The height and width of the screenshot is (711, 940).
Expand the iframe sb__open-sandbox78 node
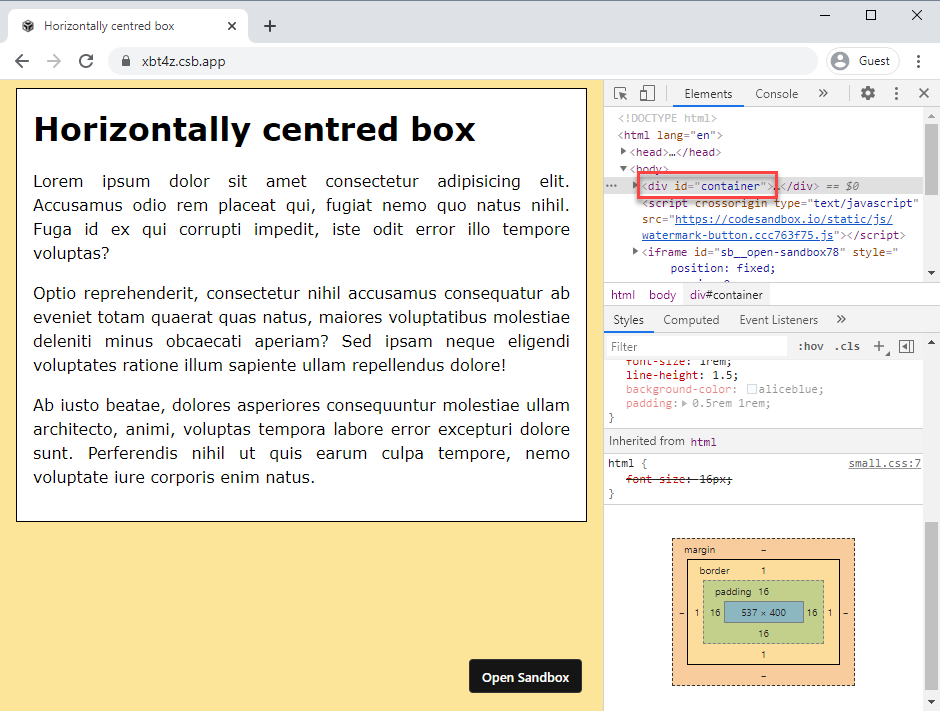[x=636, y=252]
